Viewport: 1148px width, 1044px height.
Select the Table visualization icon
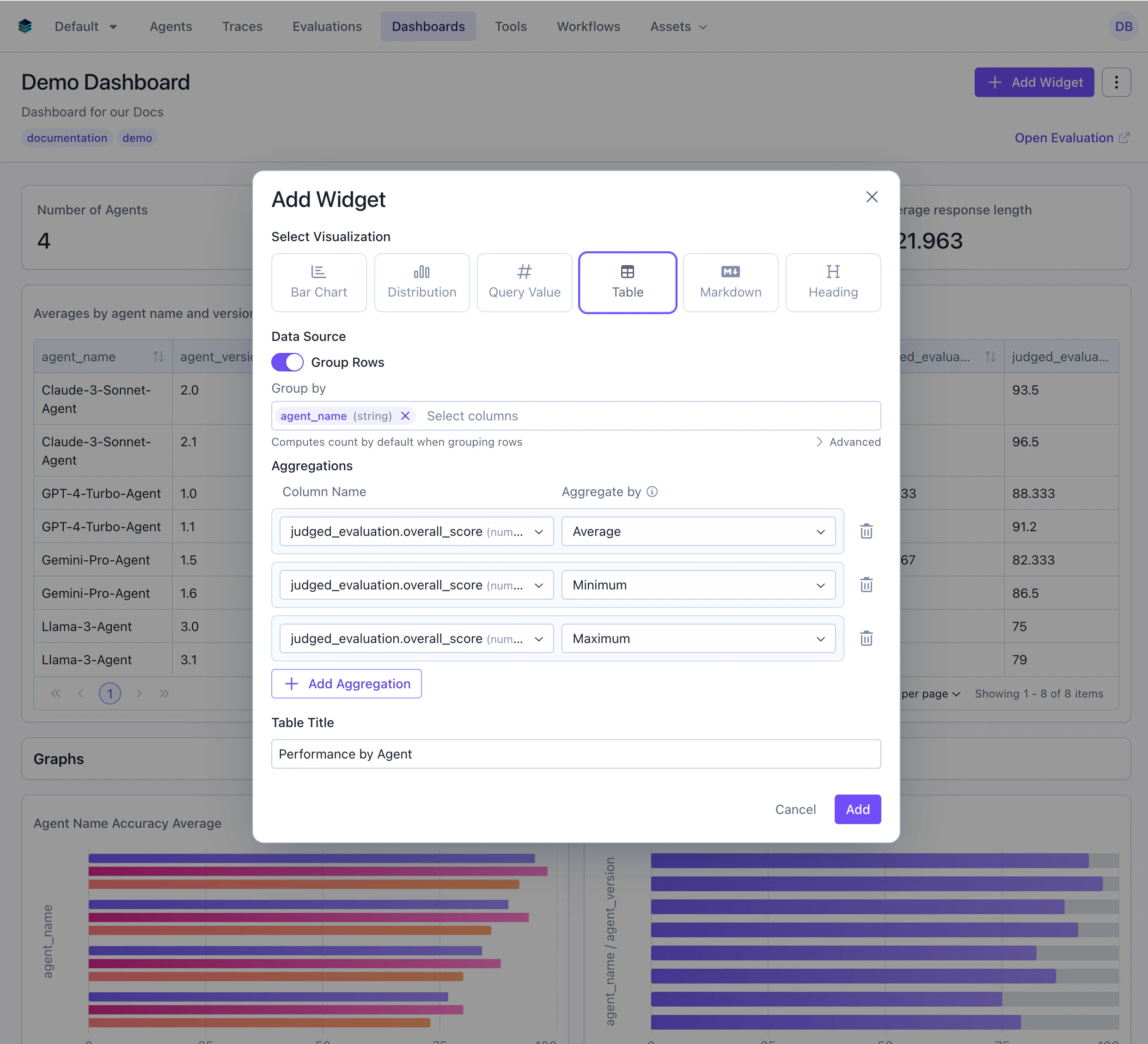click(627, 282)
